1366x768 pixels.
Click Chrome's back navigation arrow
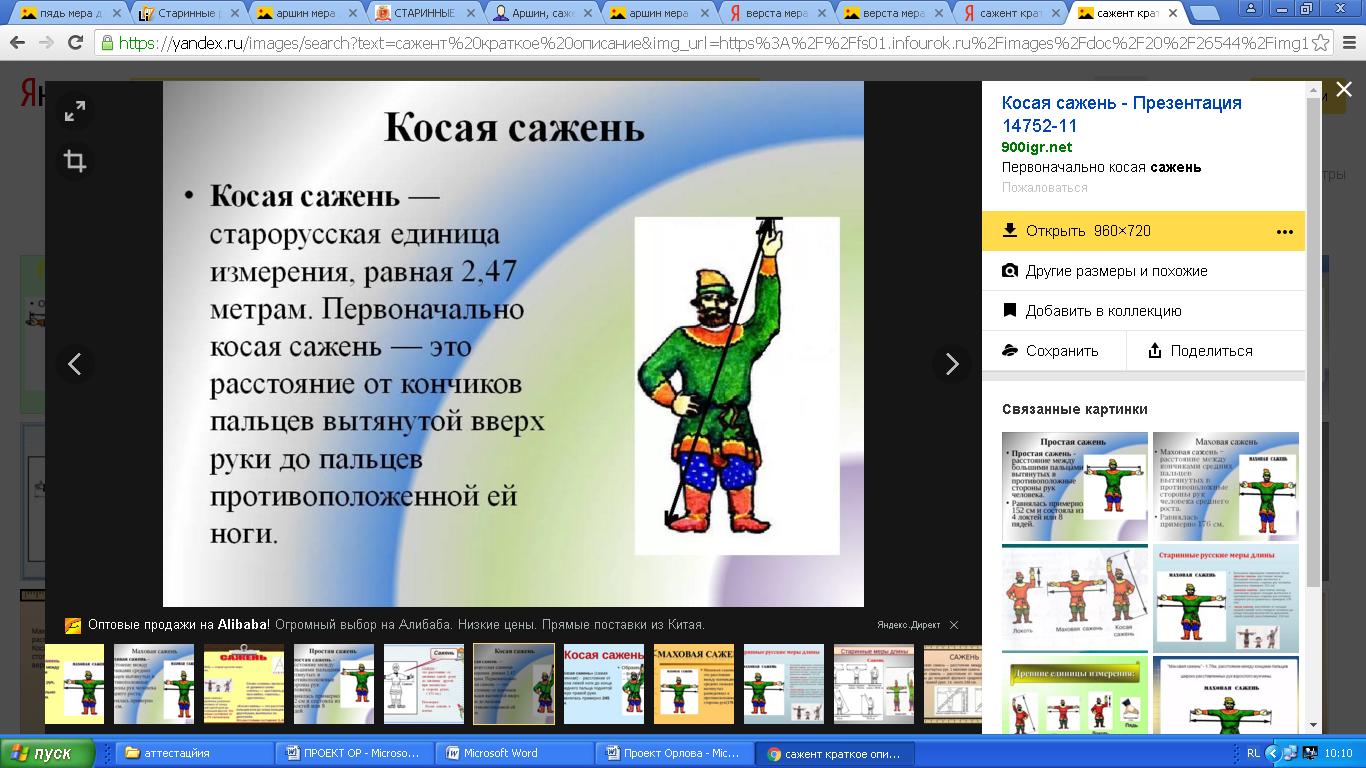click(18, 44)
